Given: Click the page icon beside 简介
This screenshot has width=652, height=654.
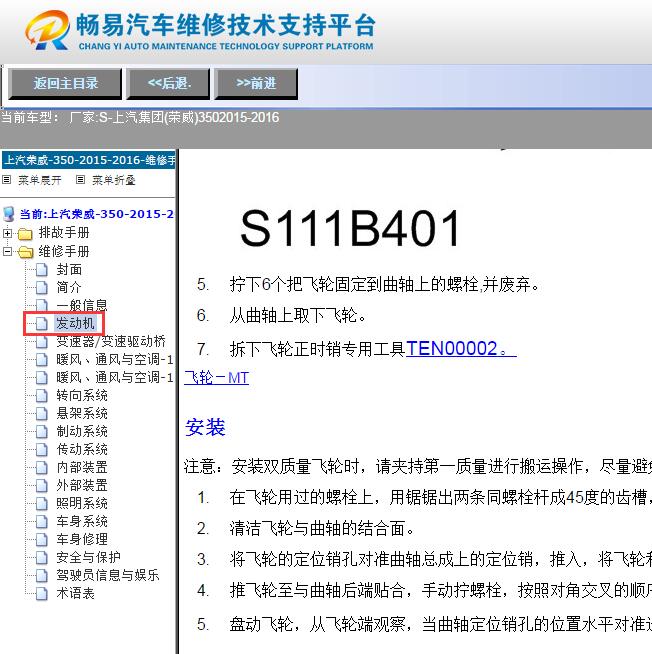Looking at the screenshot, I should click(42, 288).
